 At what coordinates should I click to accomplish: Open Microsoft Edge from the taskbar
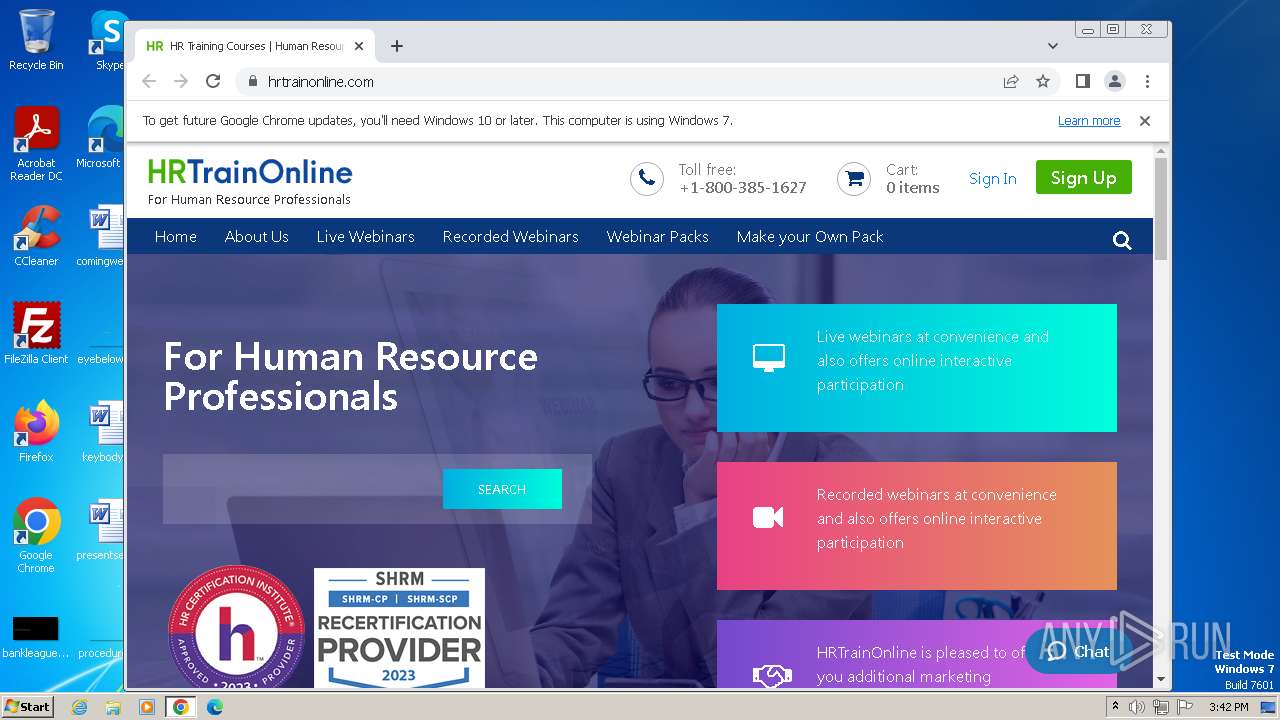click(x=215, y=707)
